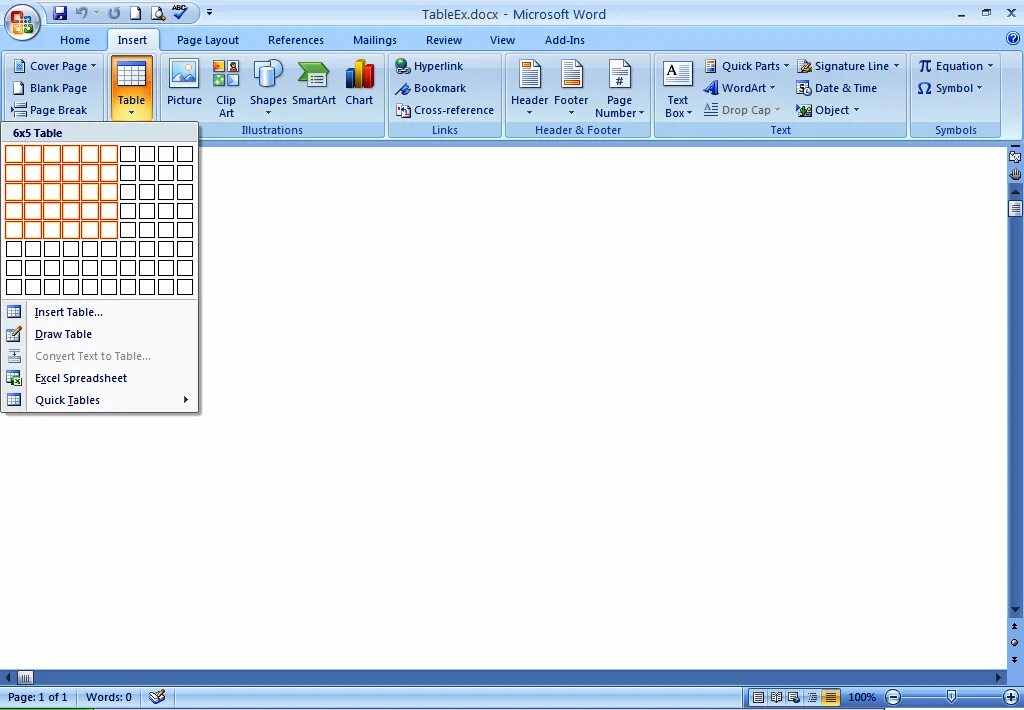Open Print Preview from Quick Access toolbar
1024x710 pixels.
(157, 12)
